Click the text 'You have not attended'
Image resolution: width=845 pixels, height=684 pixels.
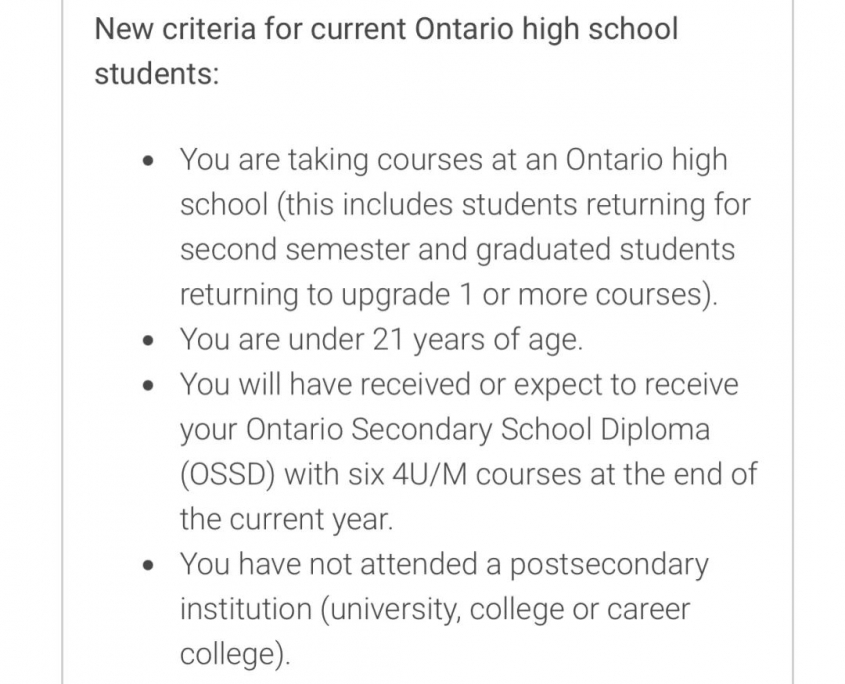330,564
